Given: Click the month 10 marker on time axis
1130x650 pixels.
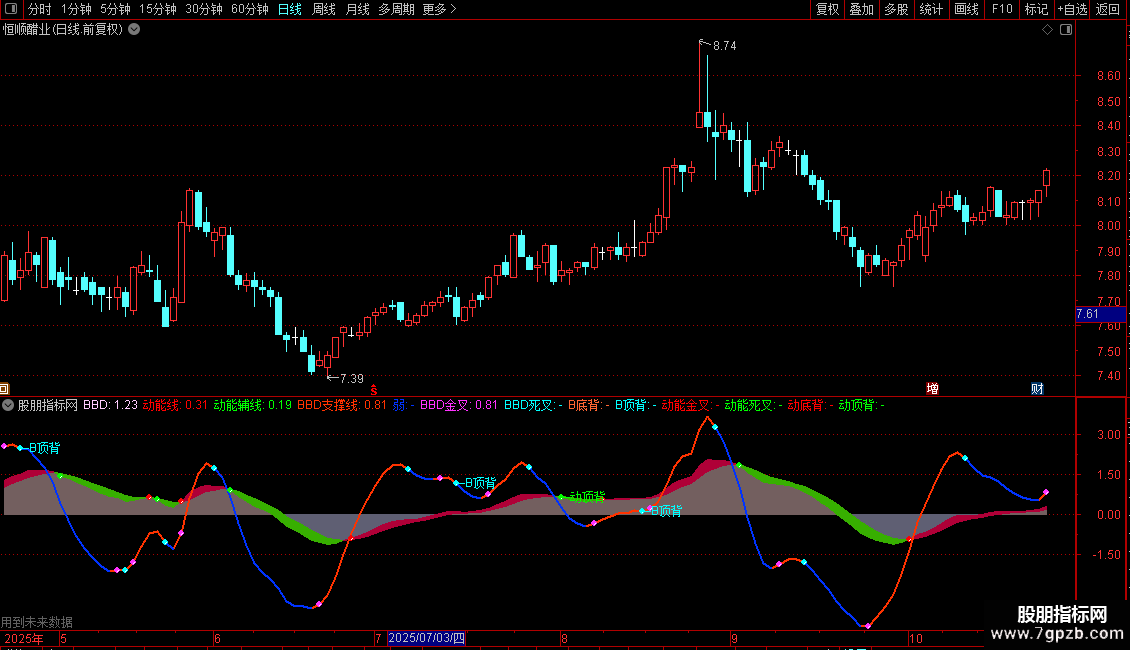Looking at the screenshot, I should (915, 638).
